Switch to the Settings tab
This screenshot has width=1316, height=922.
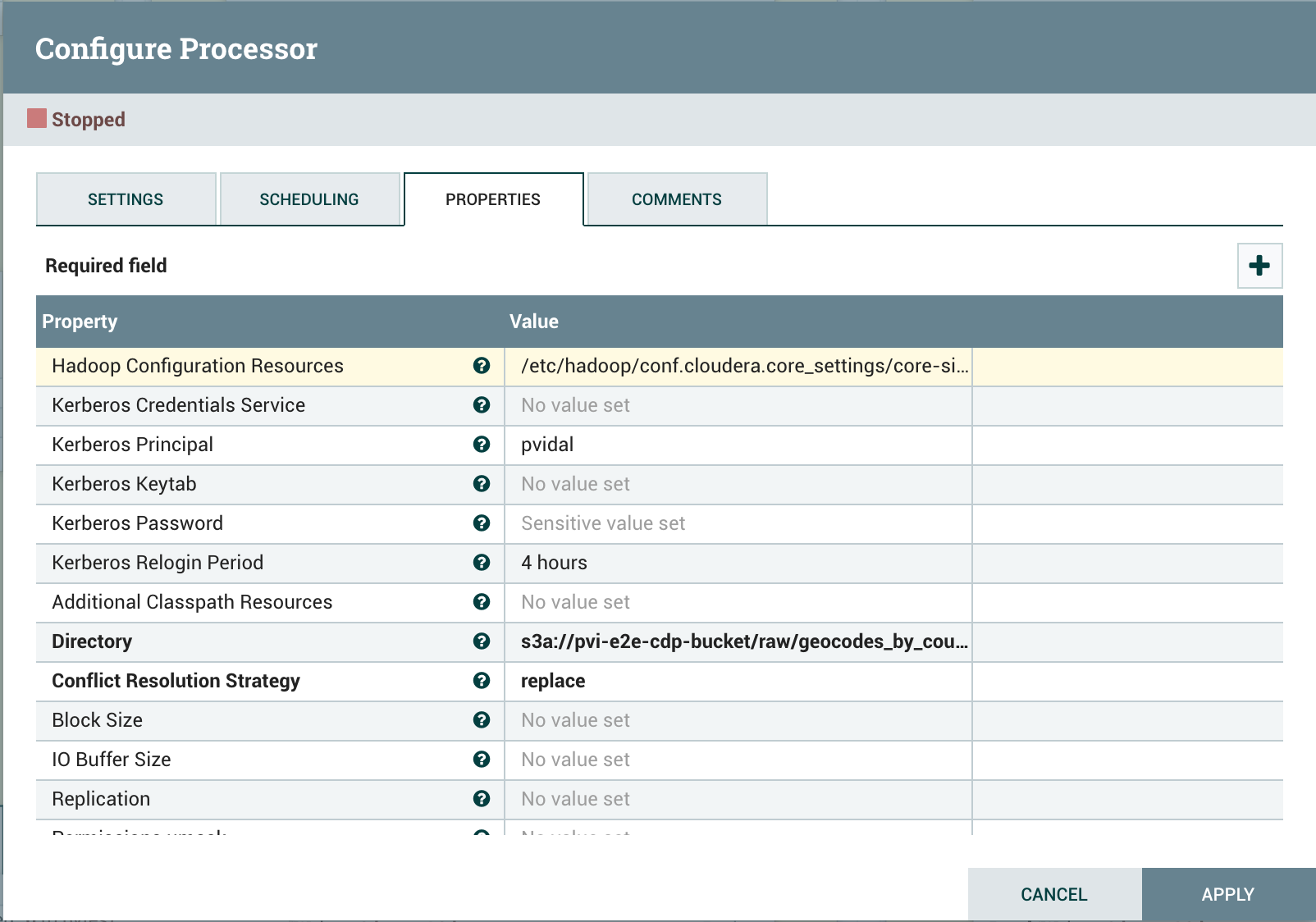[125, 199]
